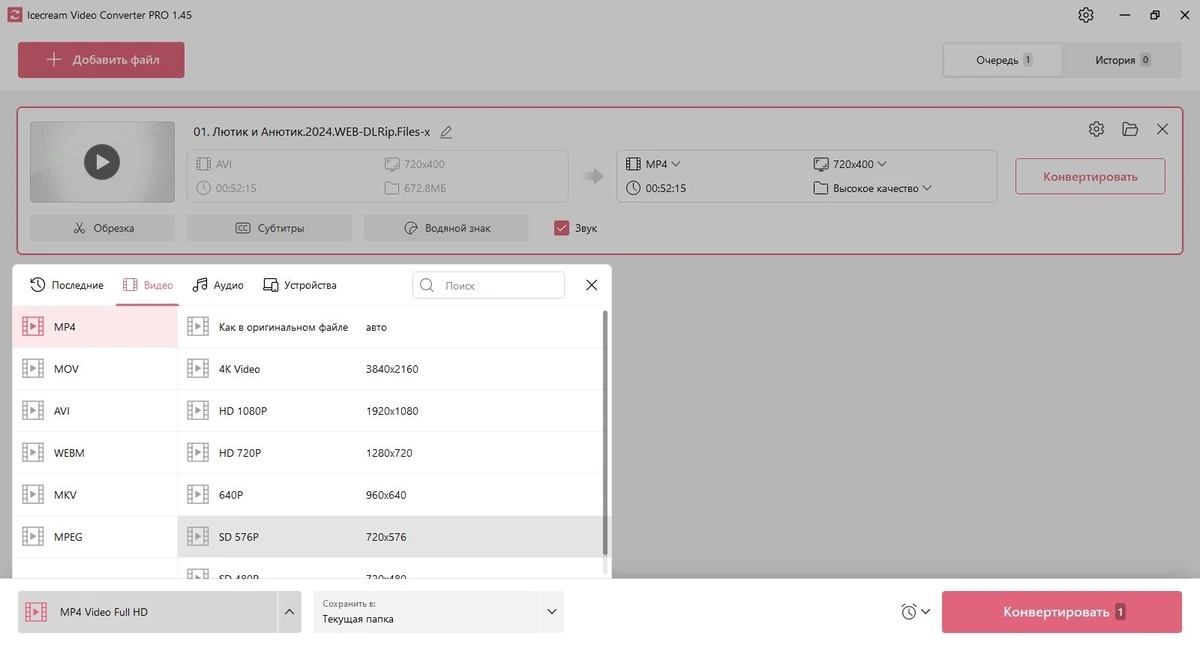This screenshot has height=645, width=1200.
Task: Remove the file with the X icon
Action: [1162, 129]
